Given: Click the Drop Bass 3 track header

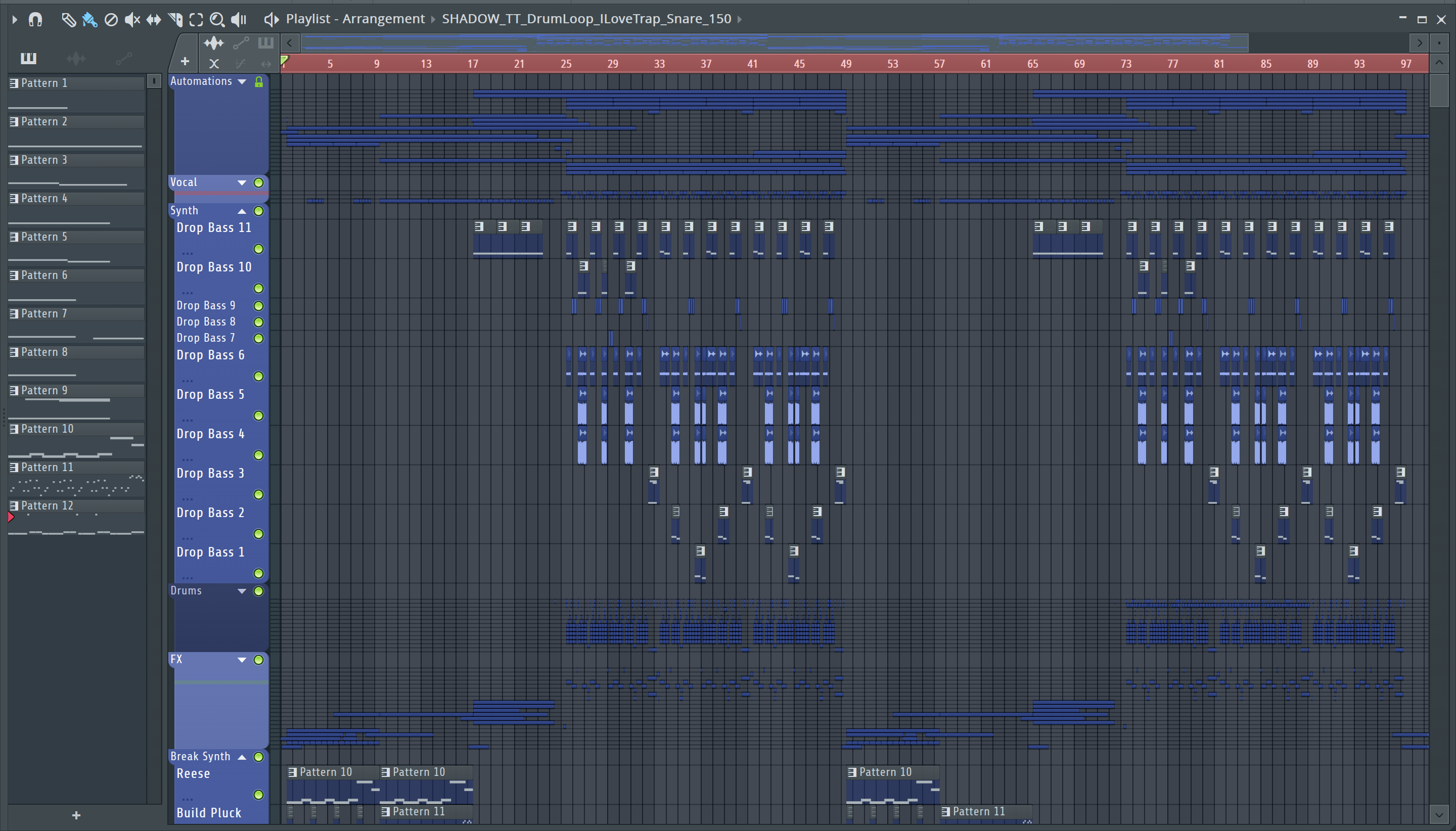Looking at the screenshot, I should 221,484.
